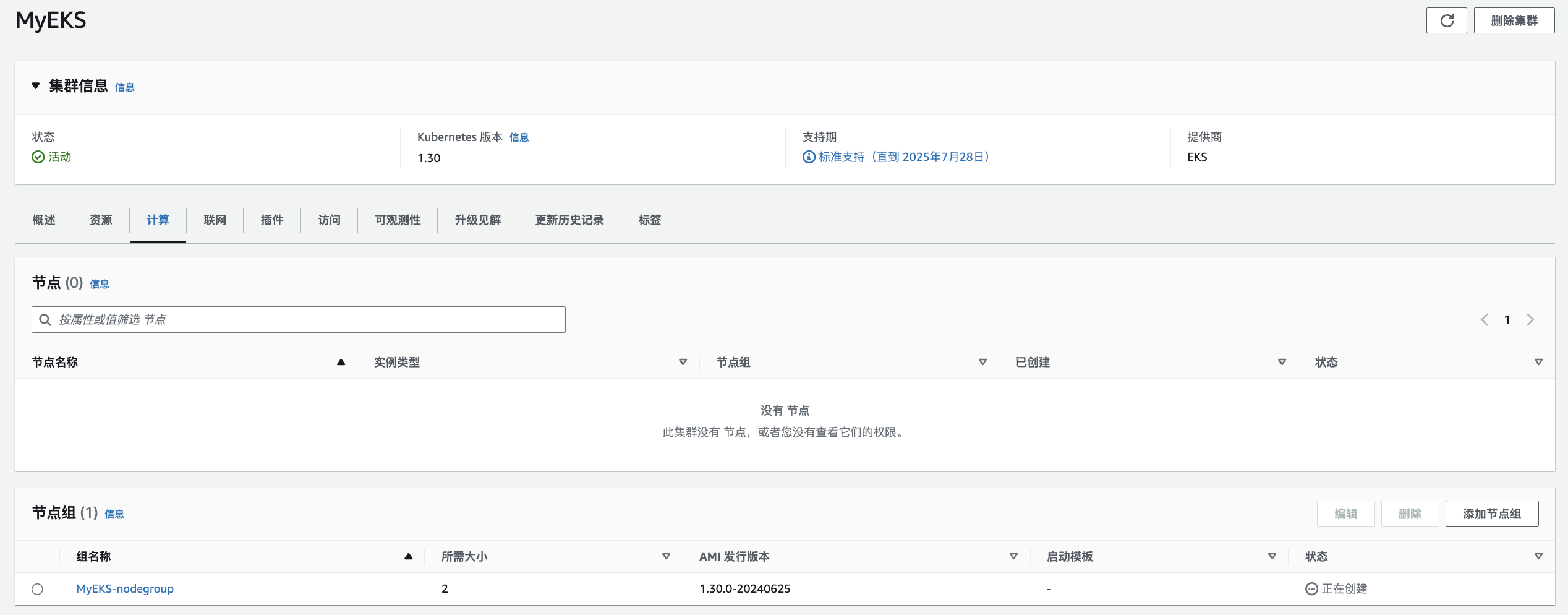
Task: Click sort arrow on 所需大小 column
Action: [666, 557]
